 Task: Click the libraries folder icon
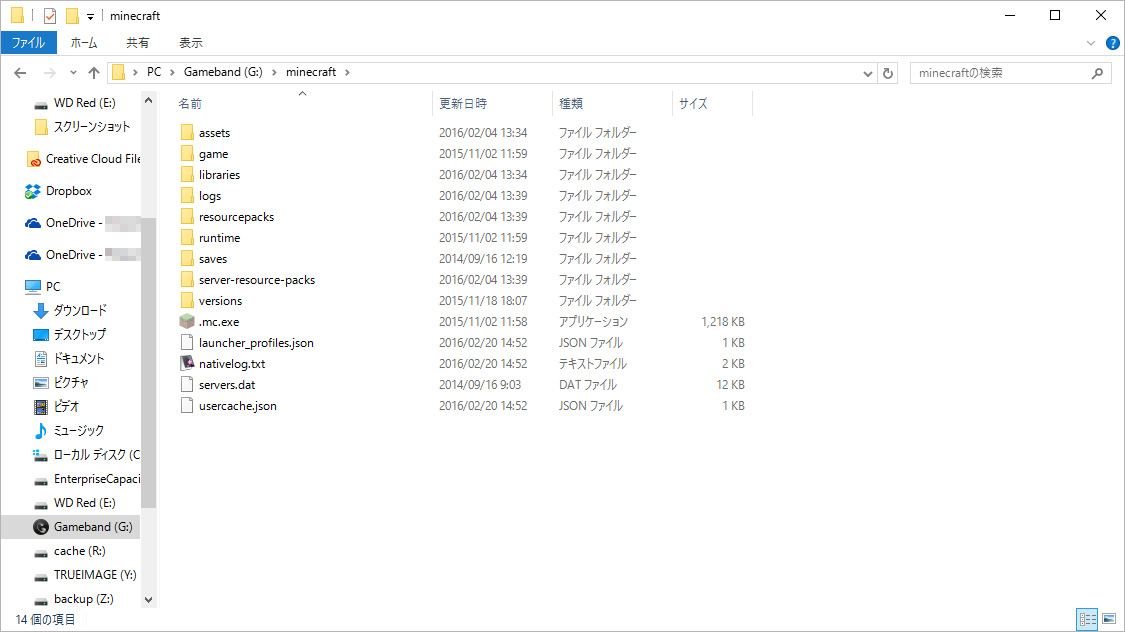pyautogui.click(x=187, y=174)
